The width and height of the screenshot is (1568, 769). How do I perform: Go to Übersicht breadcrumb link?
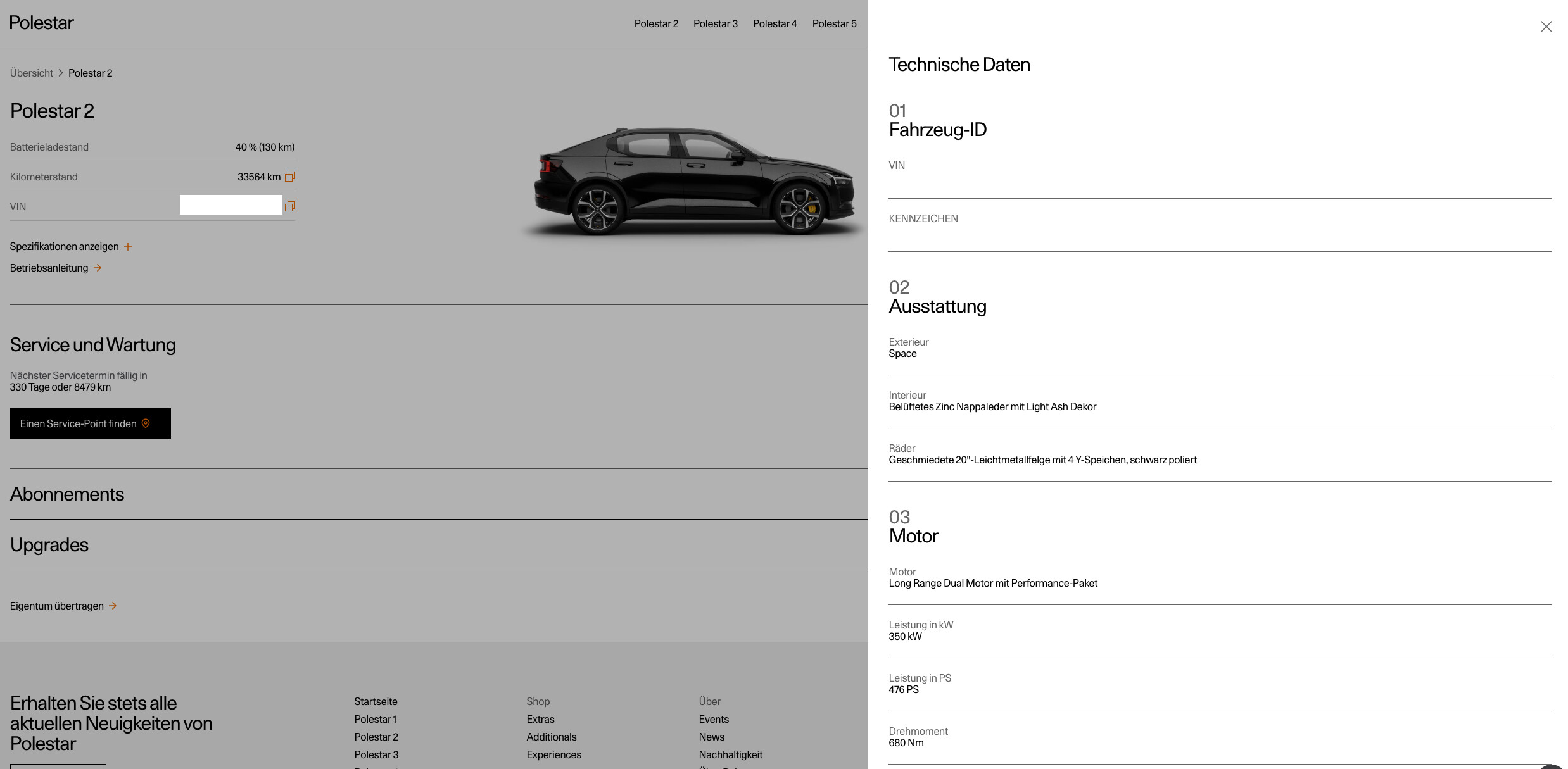32,73
